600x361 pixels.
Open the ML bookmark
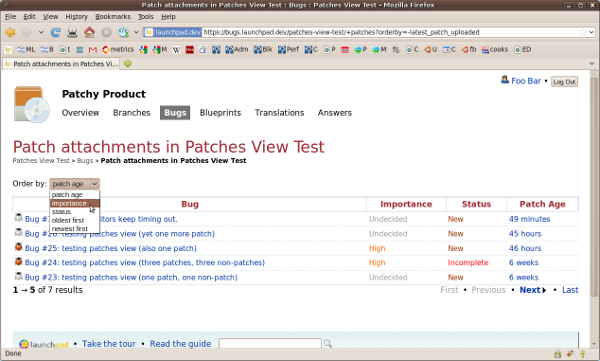26,49
